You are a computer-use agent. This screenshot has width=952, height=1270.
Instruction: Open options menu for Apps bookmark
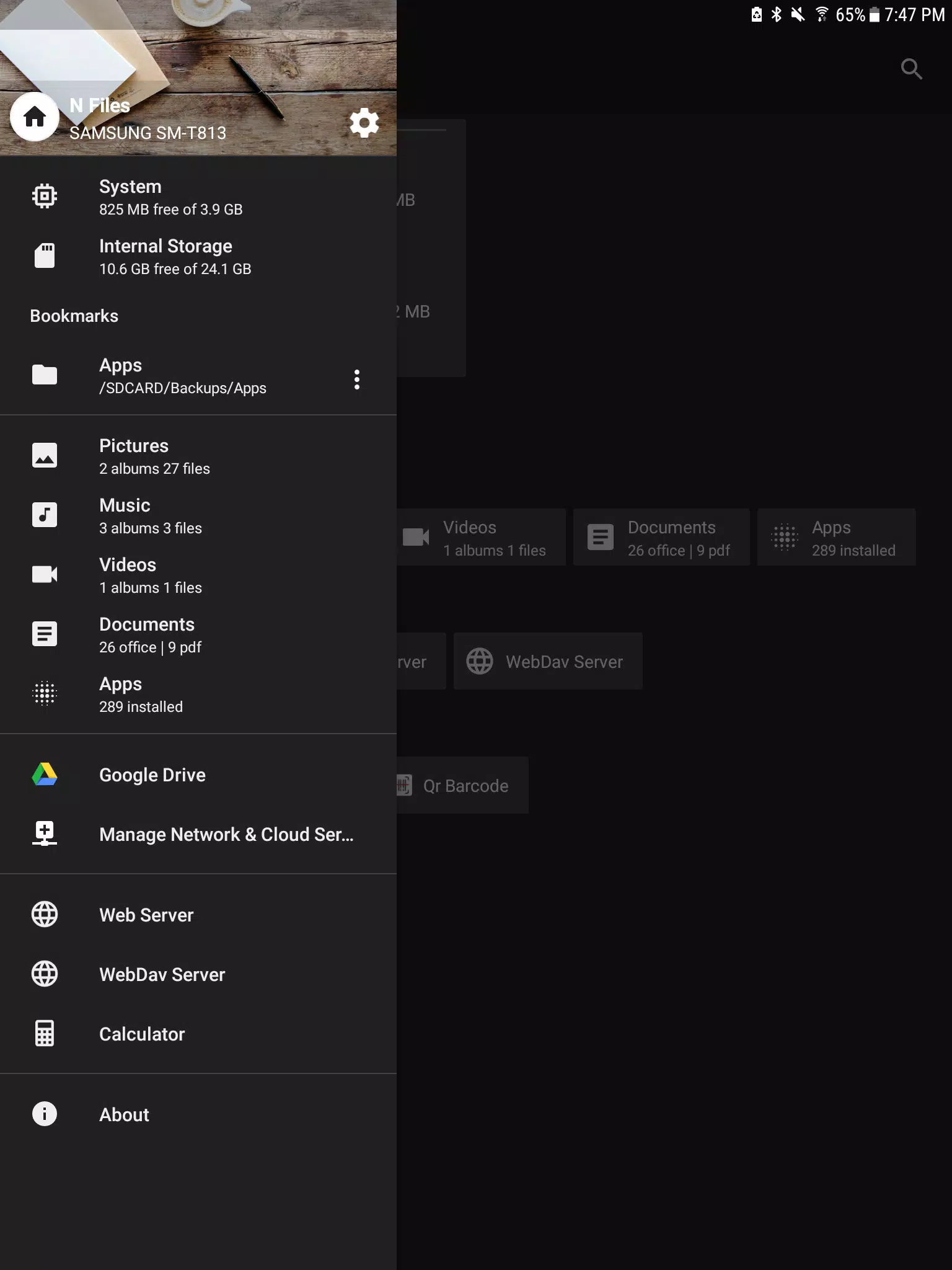(357, 380)
